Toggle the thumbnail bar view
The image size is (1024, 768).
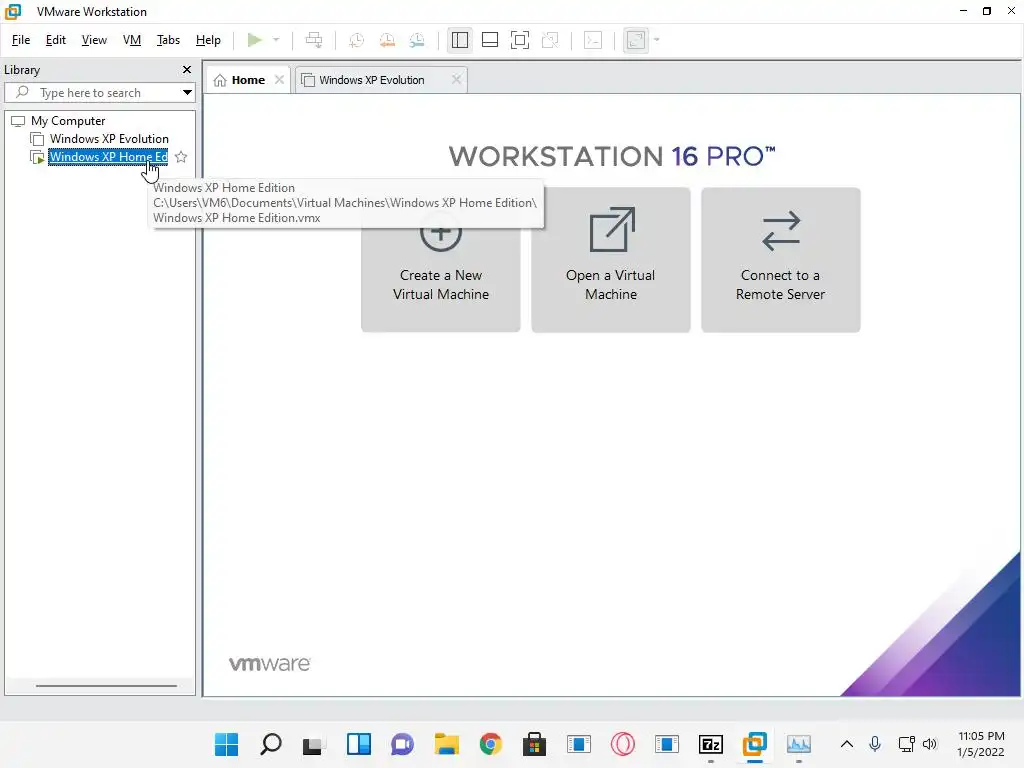490,40
